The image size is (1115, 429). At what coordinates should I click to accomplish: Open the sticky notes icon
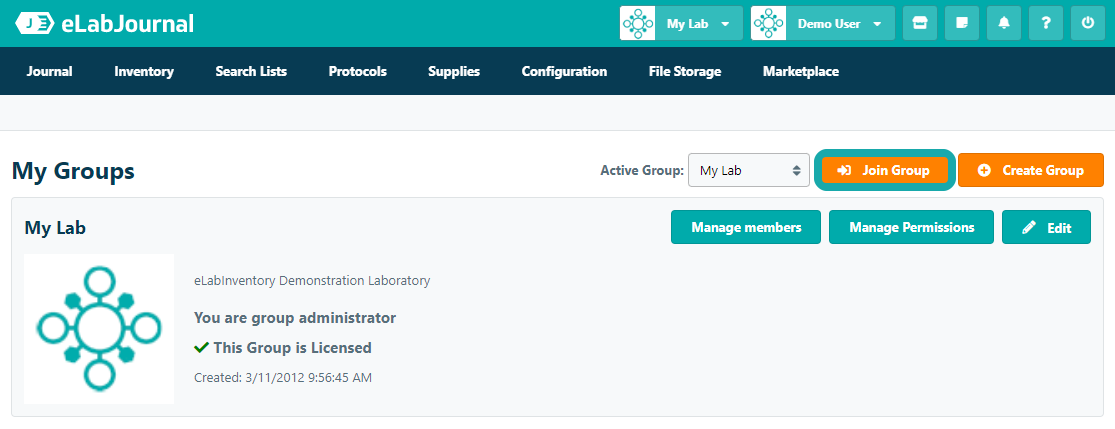(961, 23)
